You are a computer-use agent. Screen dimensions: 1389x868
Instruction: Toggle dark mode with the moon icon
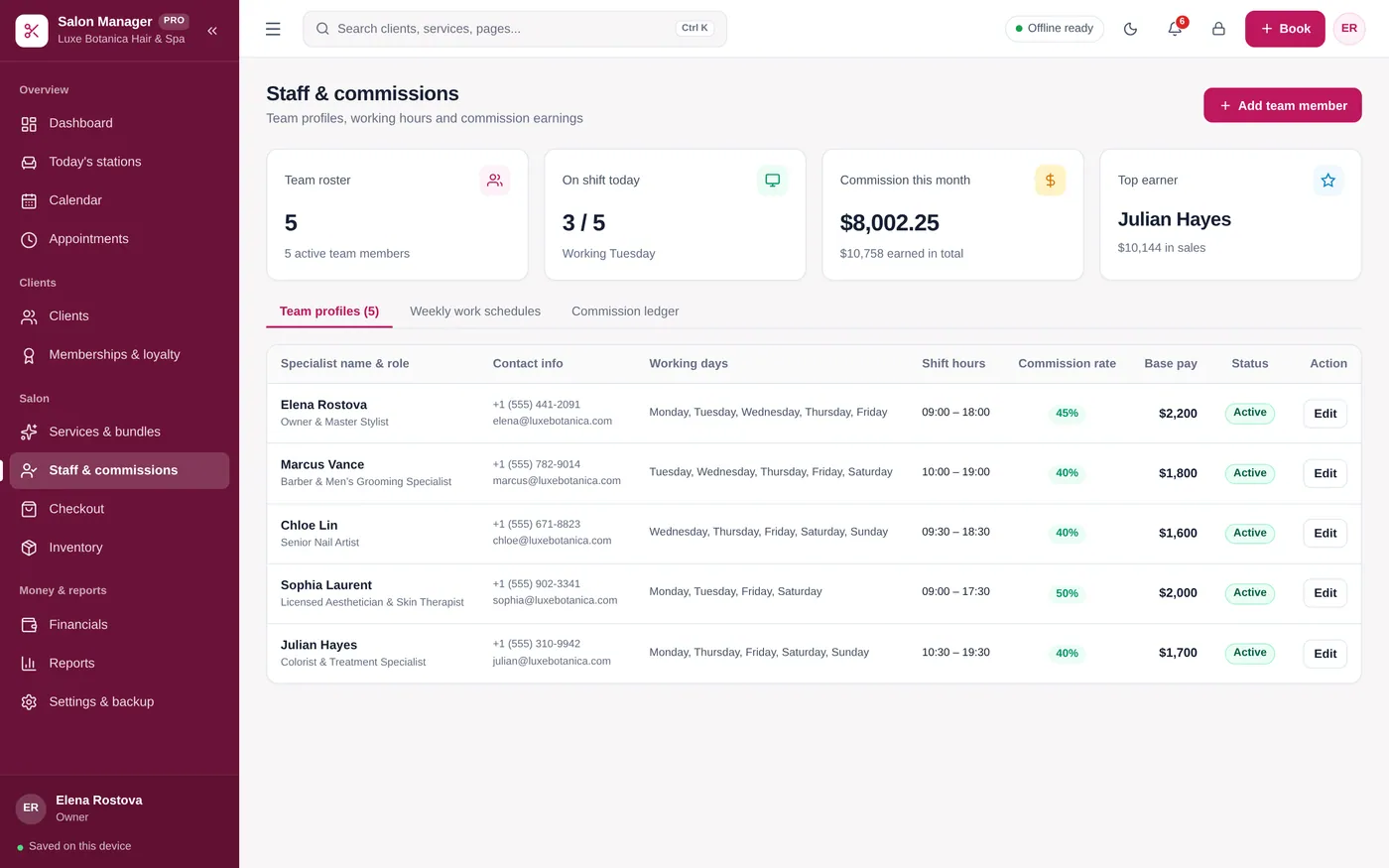click(1130, 29)
